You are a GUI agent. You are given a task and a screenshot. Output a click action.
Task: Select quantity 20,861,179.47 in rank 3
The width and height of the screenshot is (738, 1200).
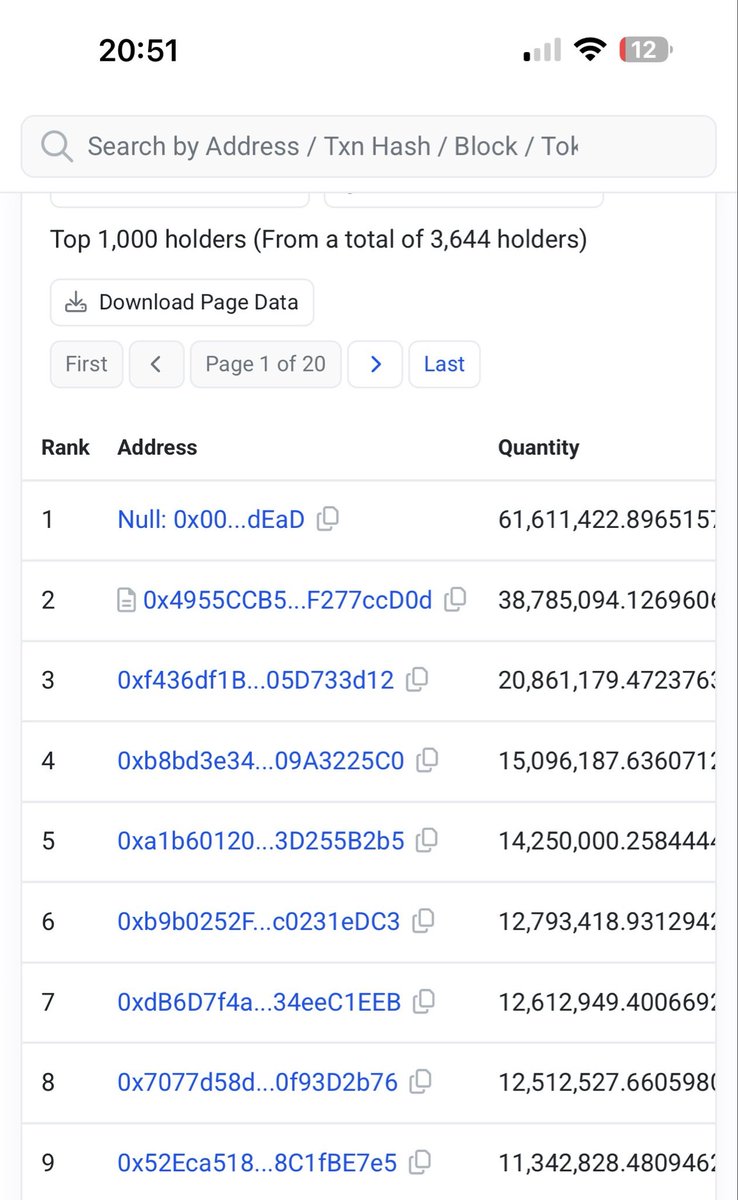tap(607, 681)
